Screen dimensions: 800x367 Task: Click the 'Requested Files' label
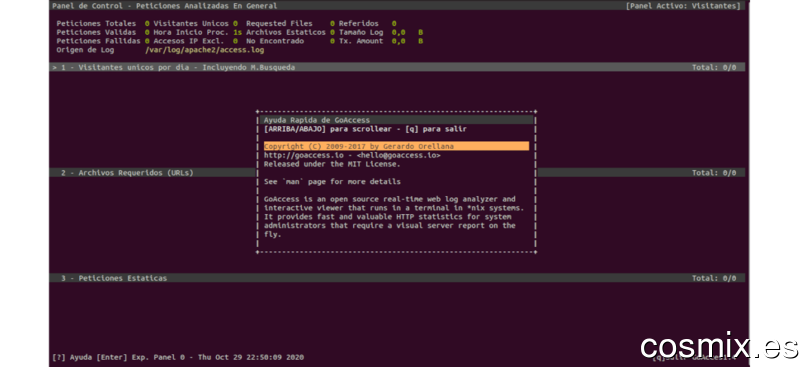coord(280,23)
